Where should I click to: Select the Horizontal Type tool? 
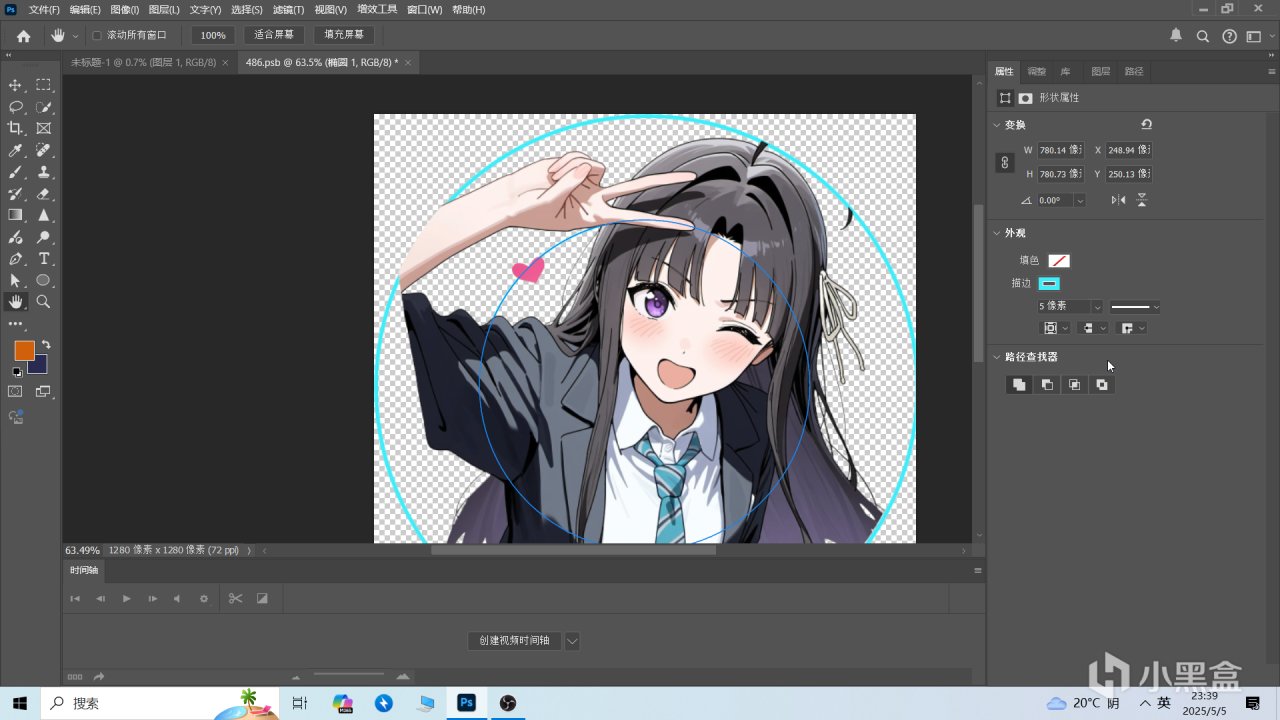click(x=44, y=259)
